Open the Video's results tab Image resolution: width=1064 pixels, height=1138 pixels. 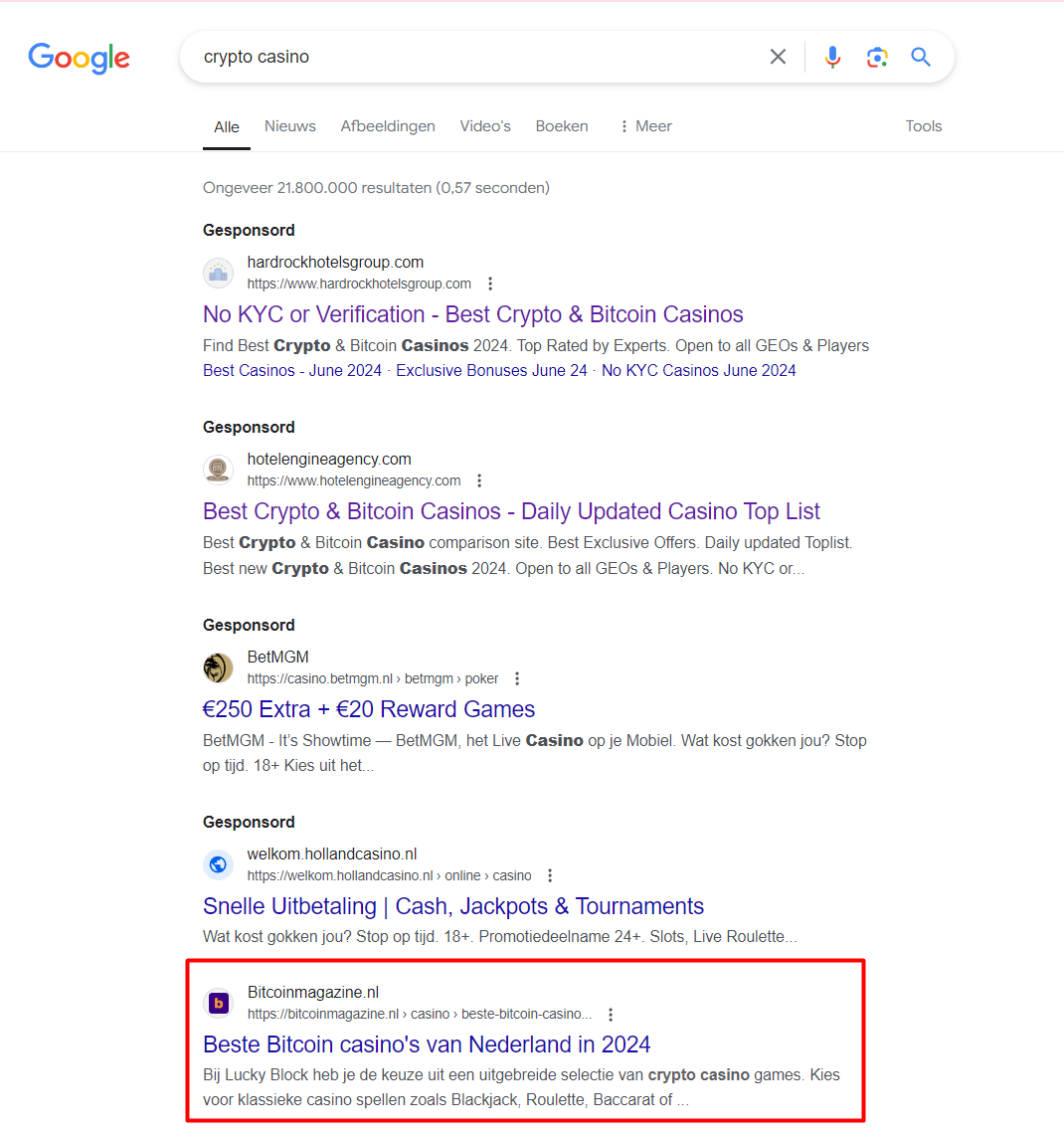pos(485,126)
